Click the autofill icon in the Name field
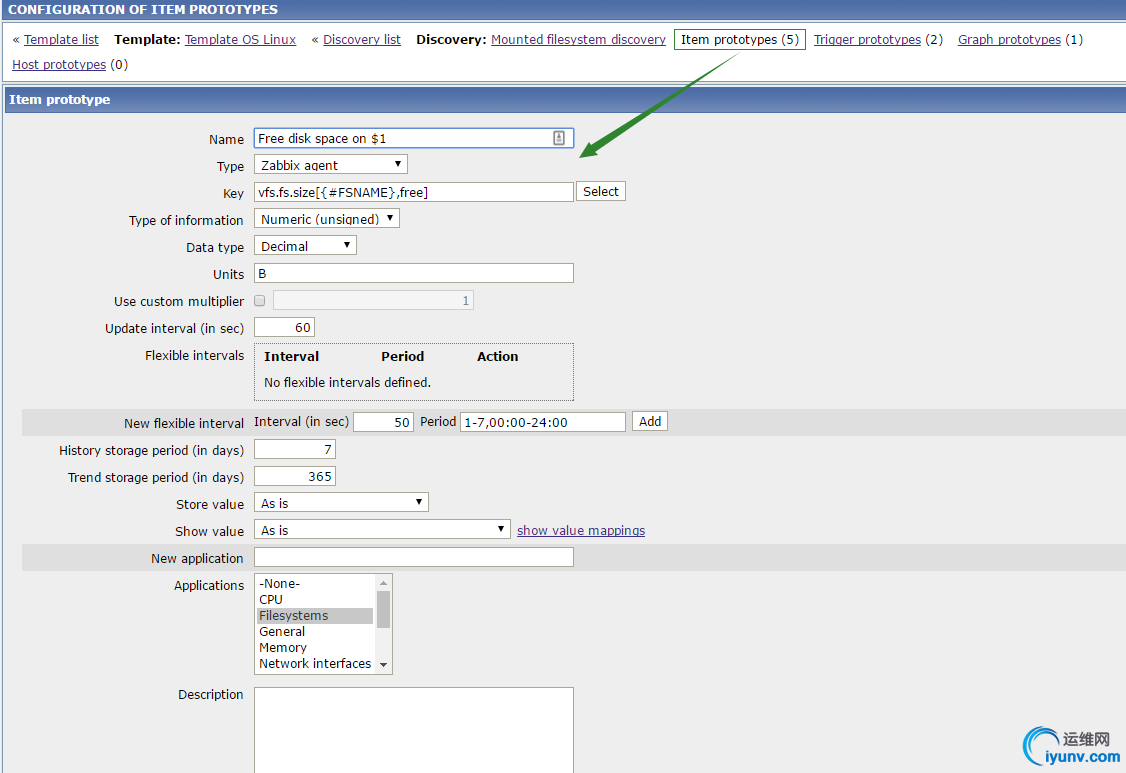 click(x=559, y=138)
